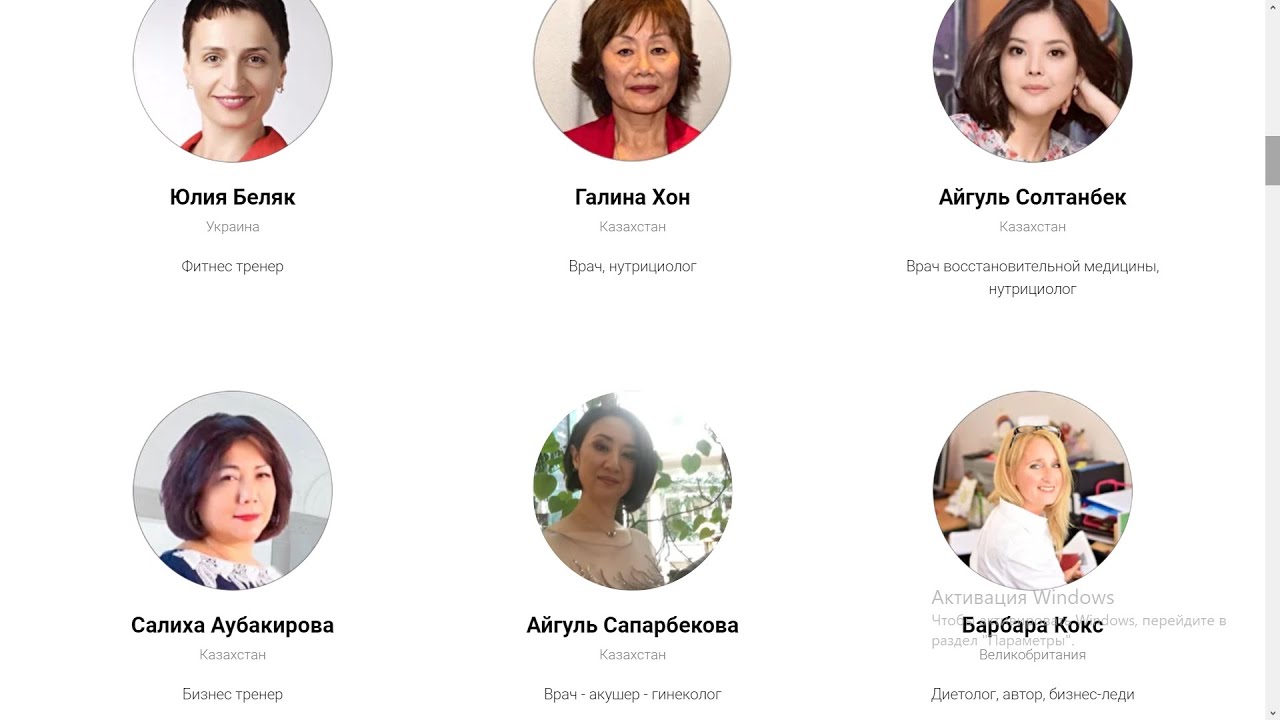Select Айгуль Солтанбек's round portrait
Viewport: 1280px width, 720px height.
(x=1033, y=70)
